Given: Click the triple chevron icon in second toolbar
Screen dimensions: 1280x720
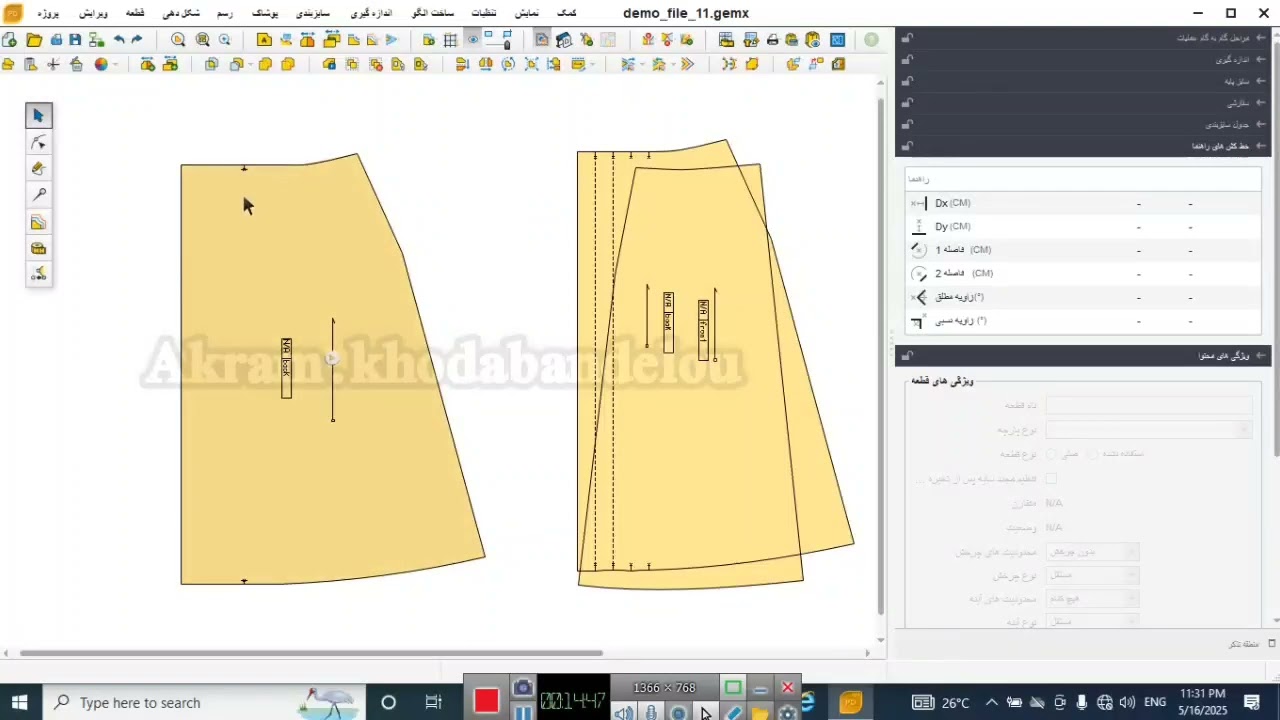Looking at the screenshot, I should point(687,64).
